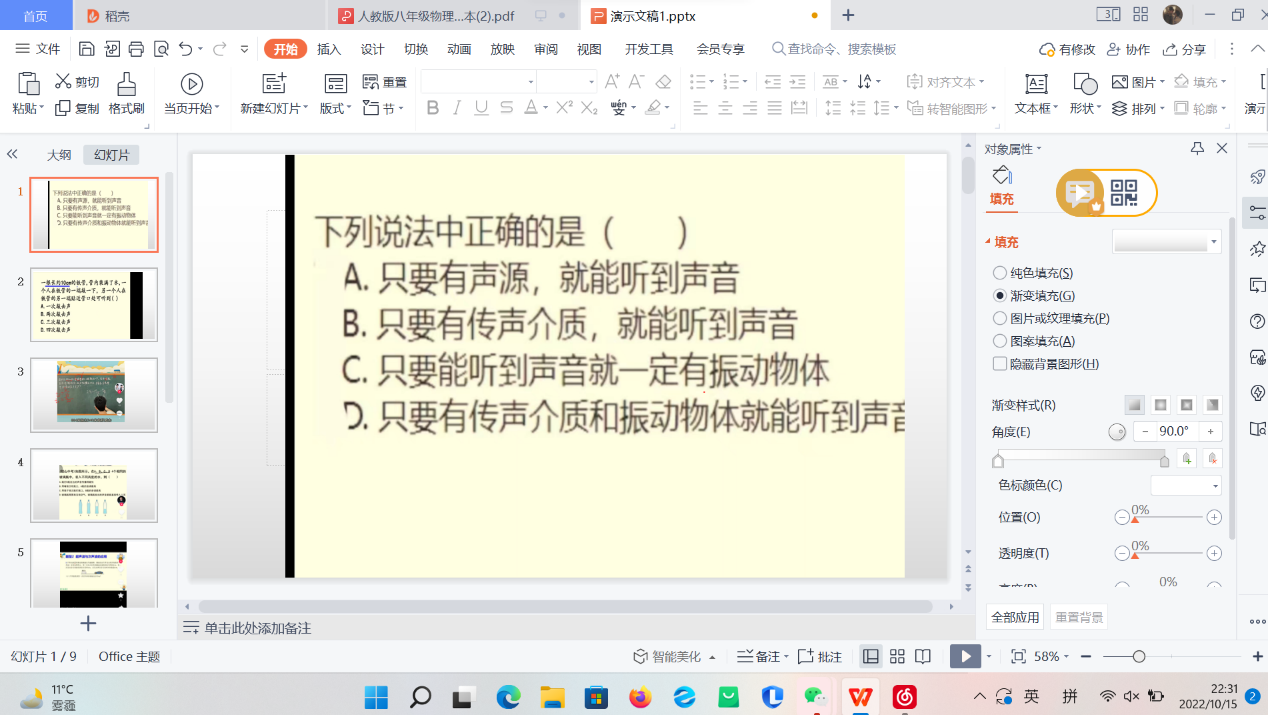Apply bold formatting to text
The height and width of the screenshot is (715, 1268).
point(433,108)
